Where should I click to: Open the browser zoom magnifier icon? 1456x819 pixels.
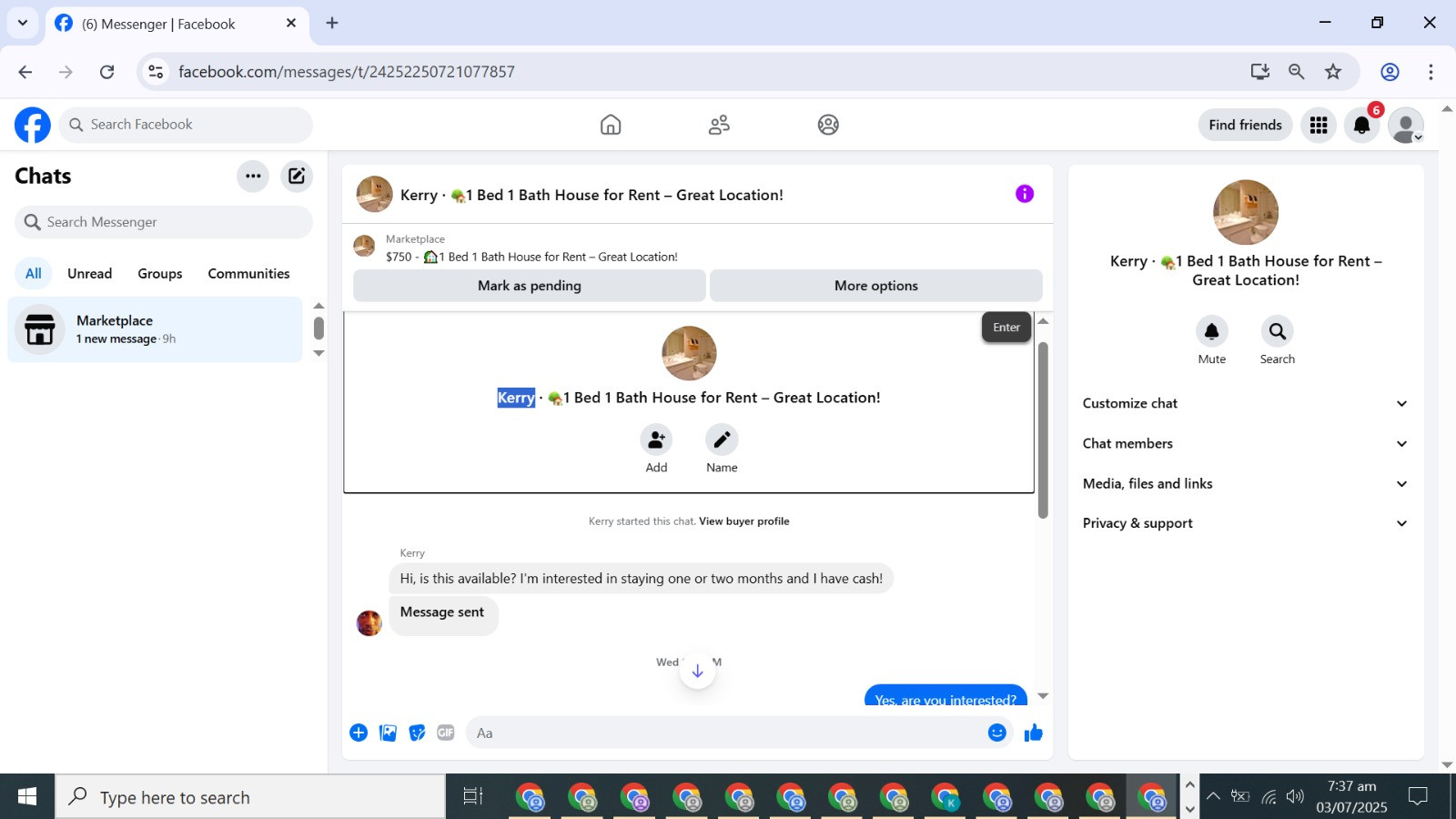(1297, 72)
